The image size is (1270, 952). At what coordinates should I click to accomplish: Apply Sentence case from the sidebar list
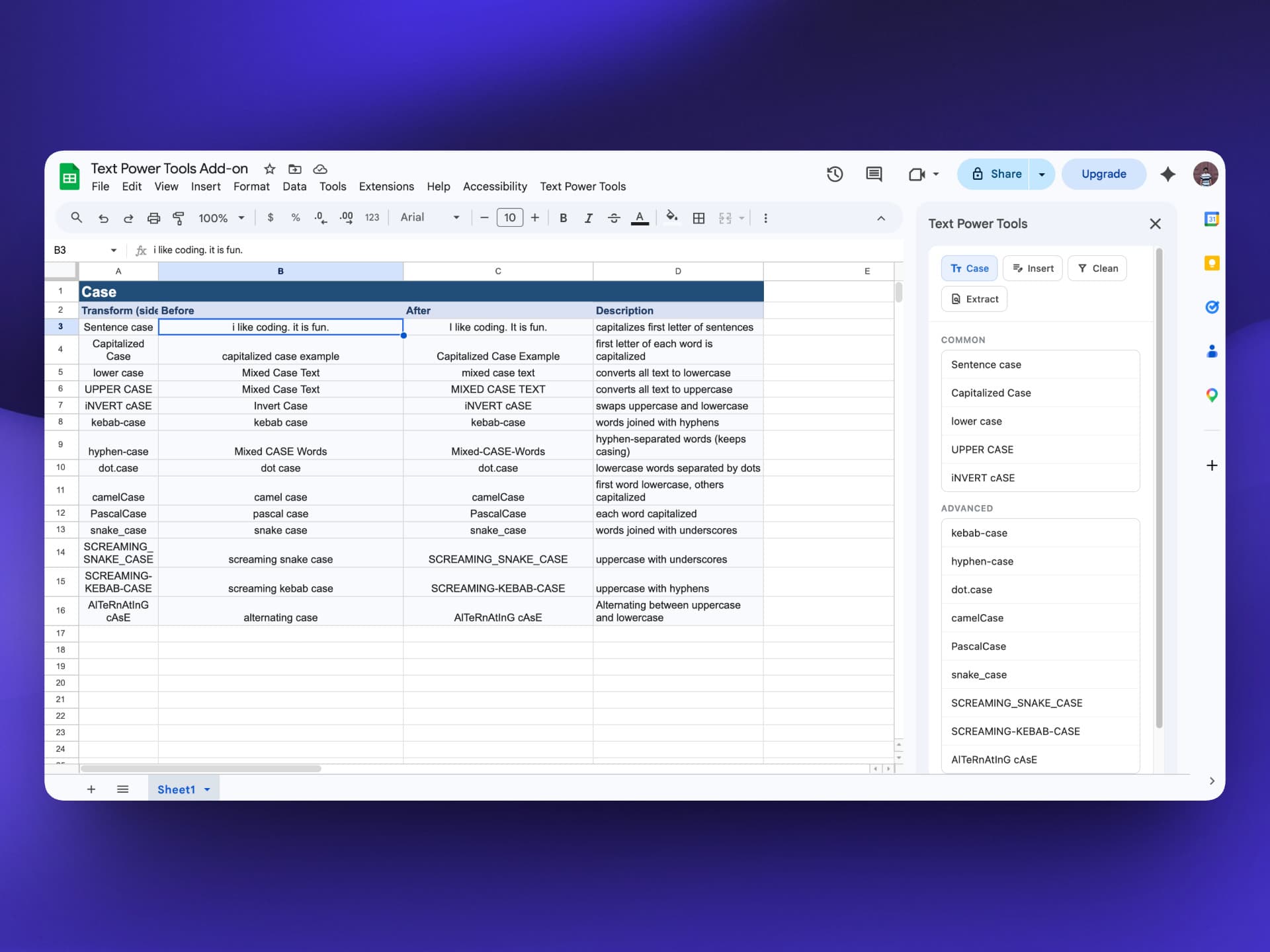click(1040, 365)
